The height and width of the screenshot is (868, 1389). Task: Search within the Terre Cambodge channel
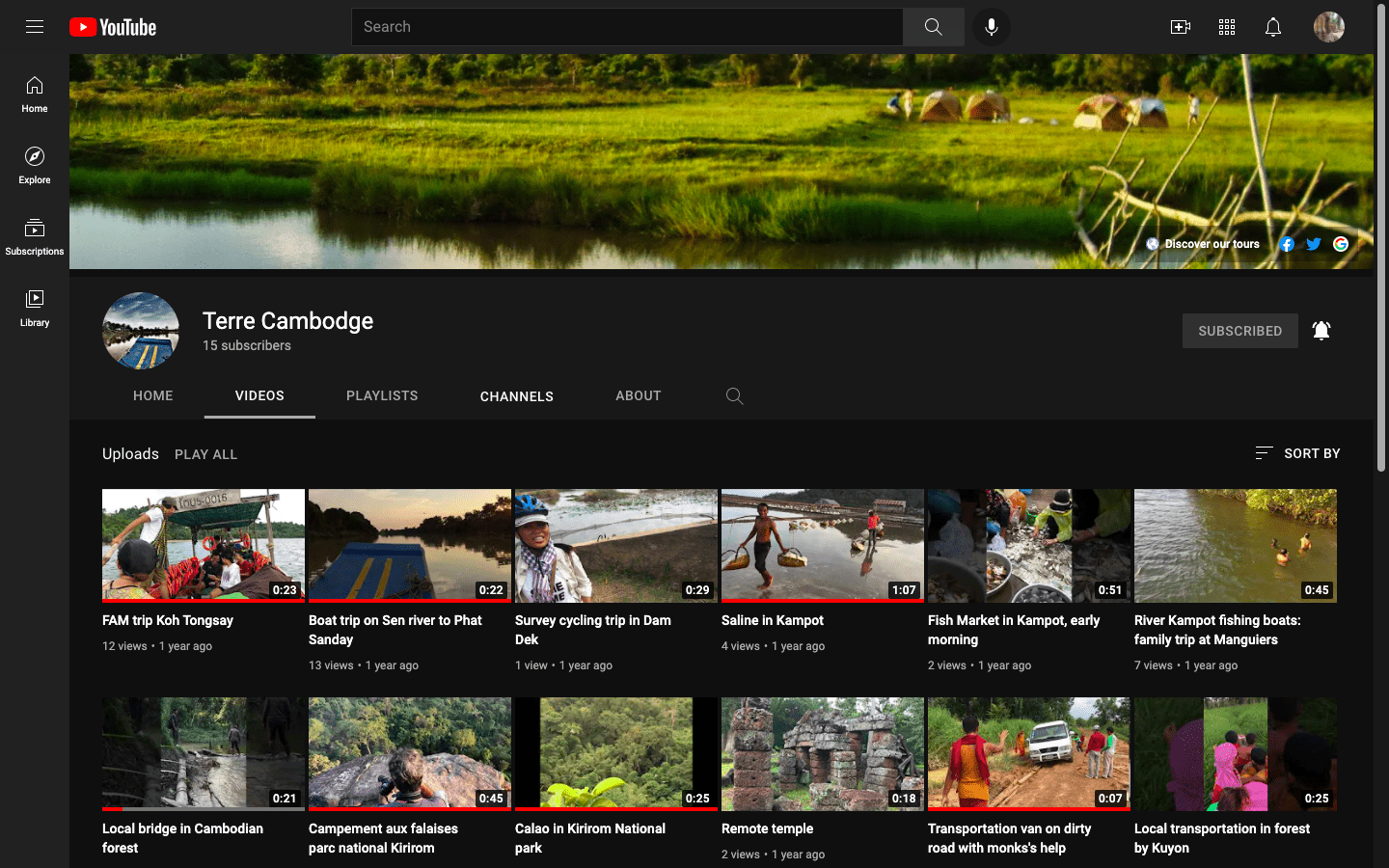tap(734, 395)
